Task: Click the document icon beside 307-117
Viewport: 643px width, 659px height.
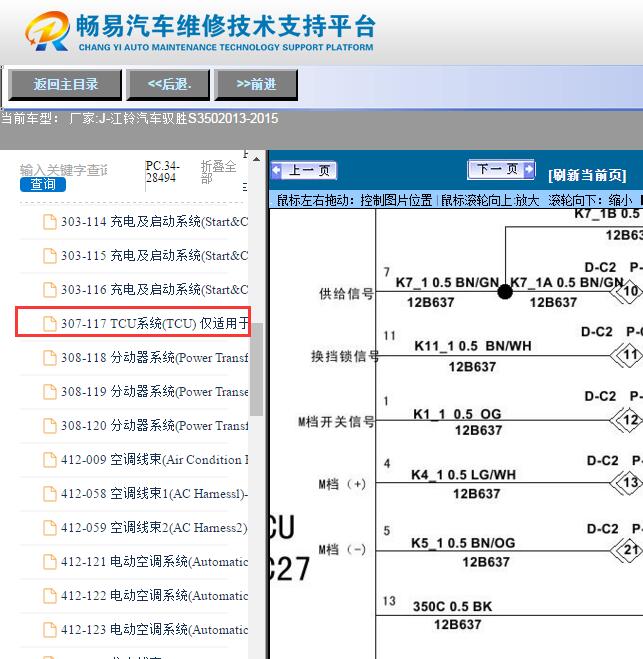Action: [50, 324]
